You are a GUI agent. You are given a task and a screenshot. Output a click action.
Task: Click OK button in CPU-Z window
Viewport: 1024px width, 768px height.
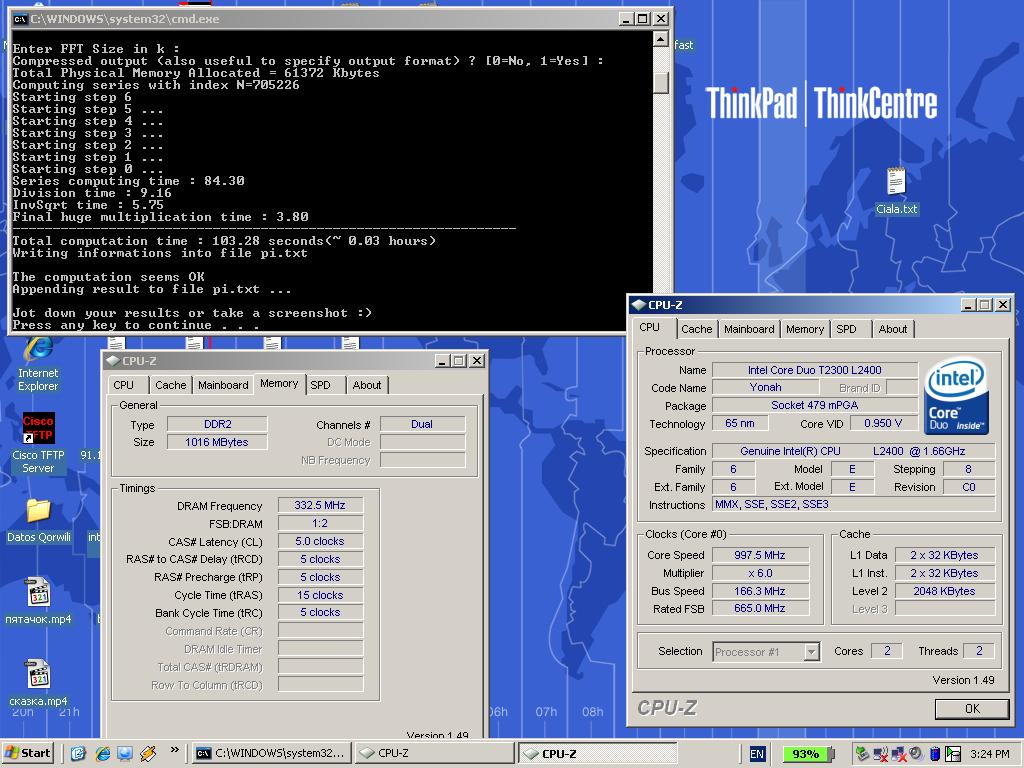click(972, 709)
